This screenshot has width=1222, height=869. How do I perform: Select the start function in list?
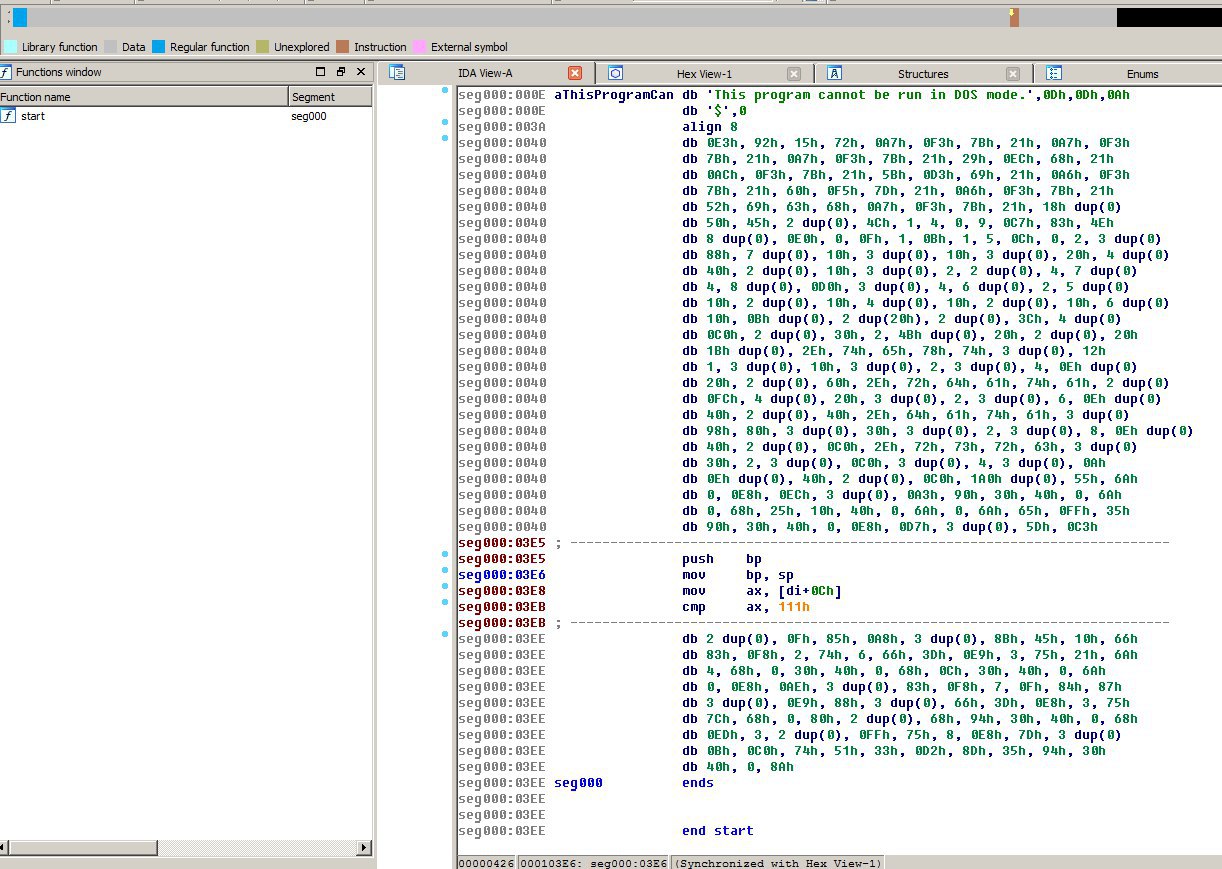click(x=33, y=116)
